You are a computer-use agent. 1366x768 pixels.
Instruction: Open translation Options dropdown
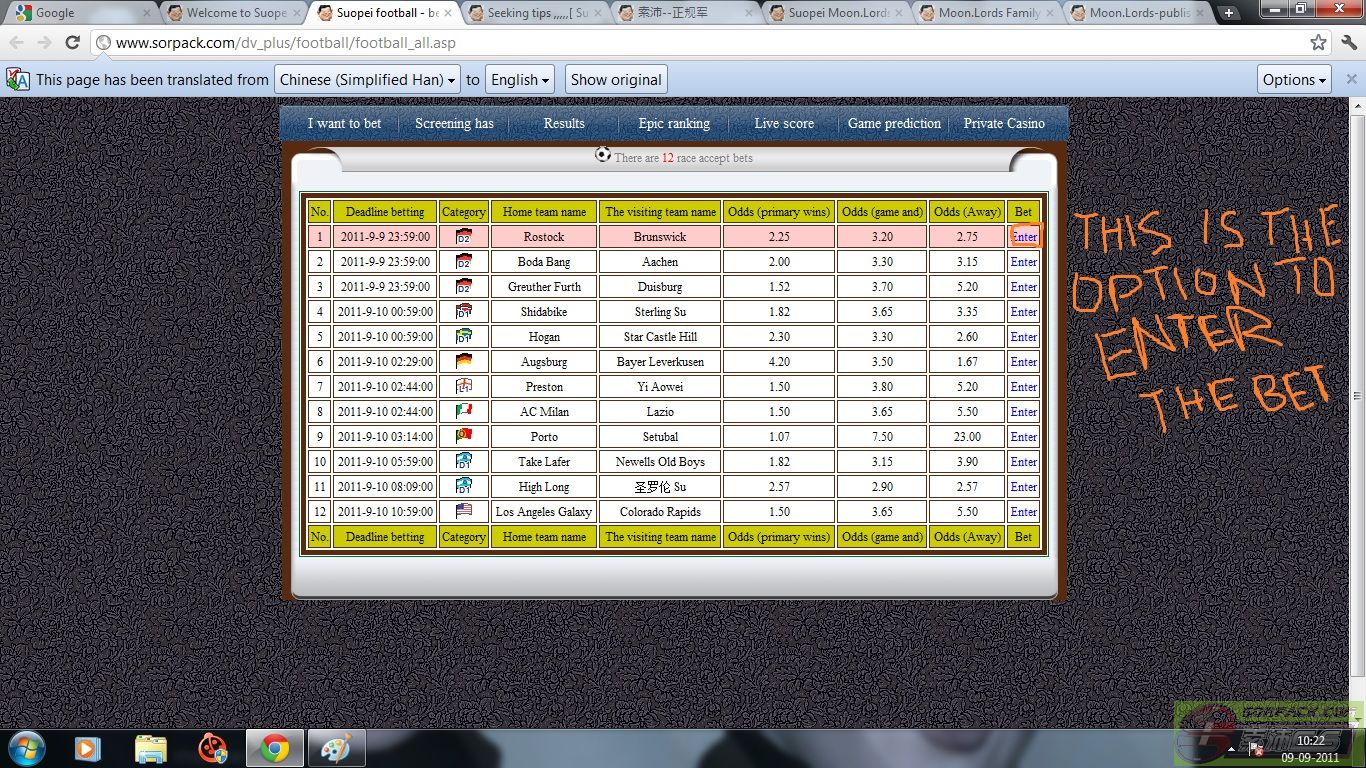click(x=1294, y=80)
